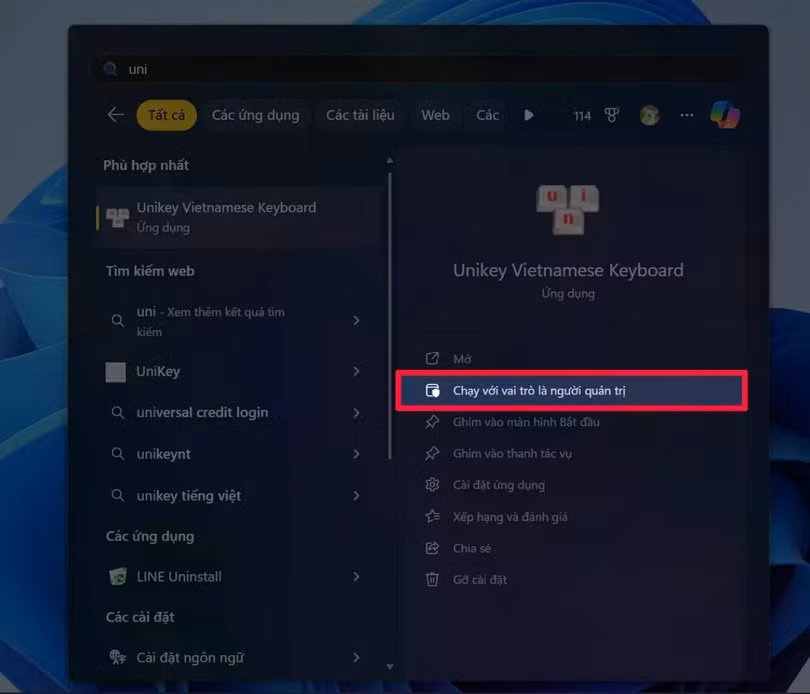Open app settings via the gear icon

[432, 484]
